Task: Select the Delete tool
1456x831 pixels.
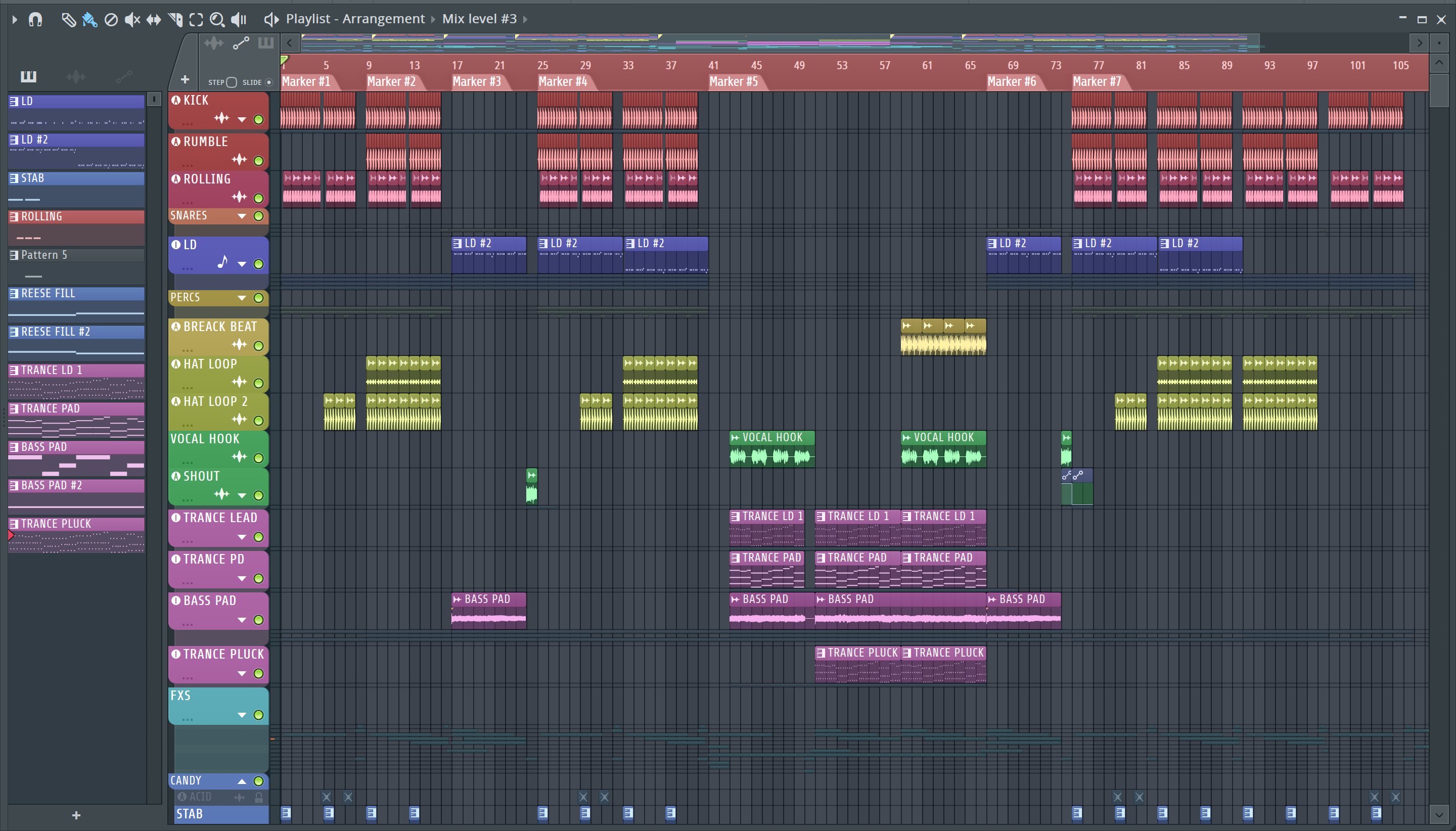Action: 111,19
